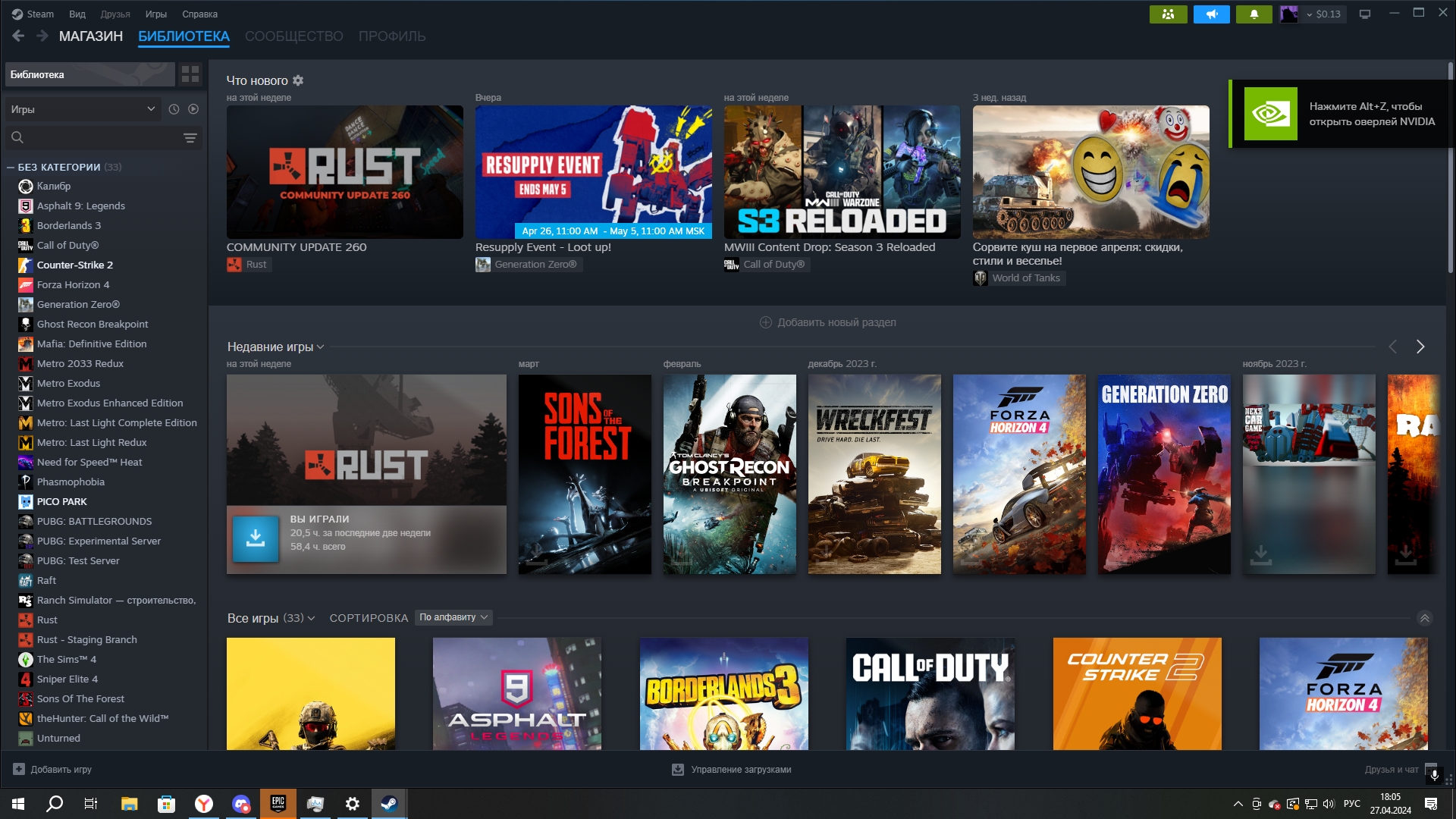Open the Справка menu
1456x819 pixels.
[x=199, y=14]
